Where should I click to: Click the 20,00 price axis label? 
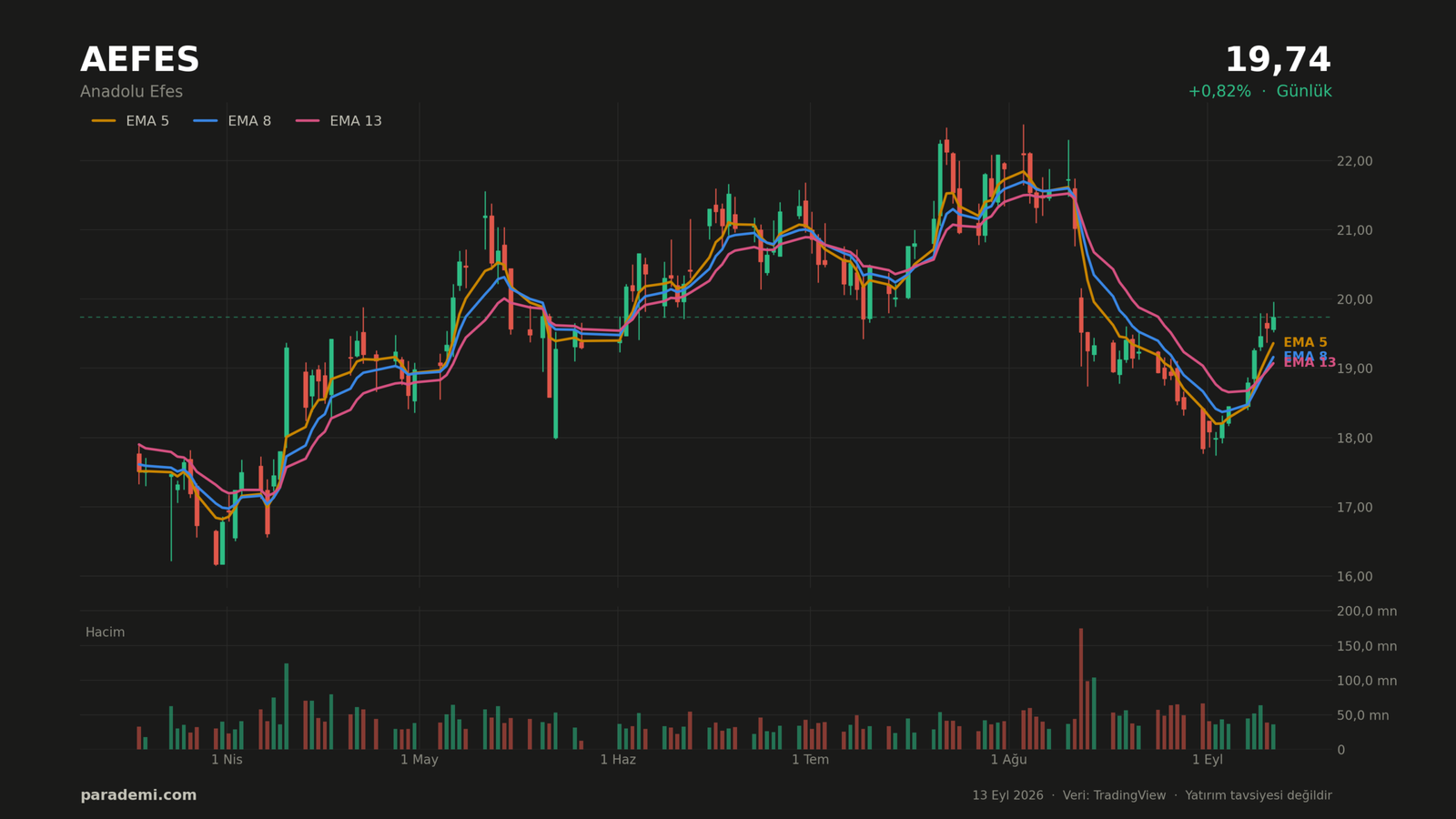pos(1354,299)
